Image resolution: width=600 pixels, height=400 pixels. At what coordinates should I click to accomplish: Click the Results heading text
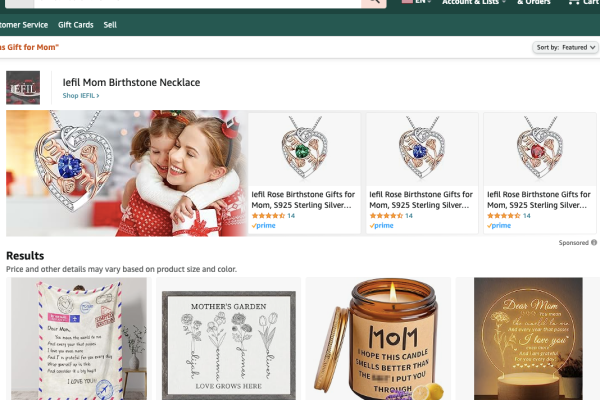25,255
